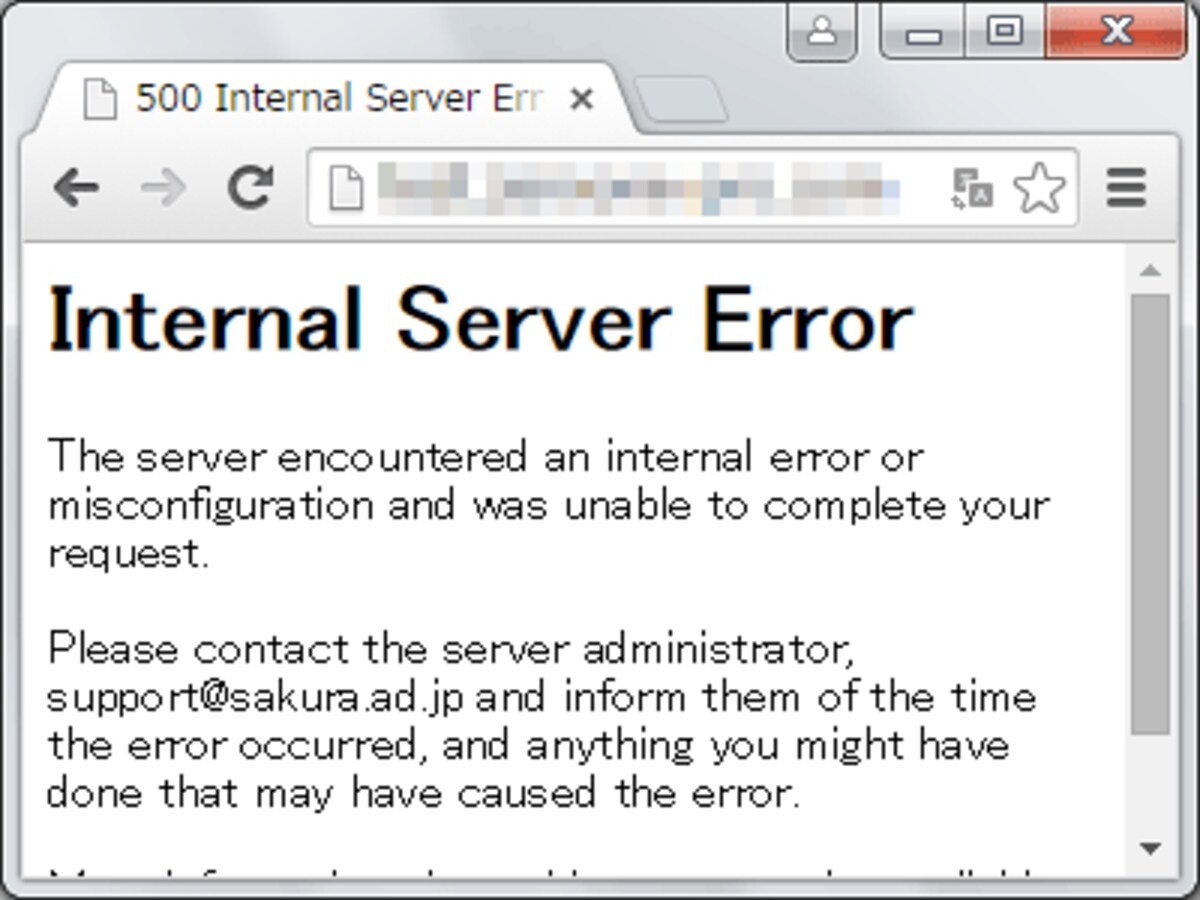Click the support@sakura.ad.jp email text
1200x900 pixels.
(255, 699)
